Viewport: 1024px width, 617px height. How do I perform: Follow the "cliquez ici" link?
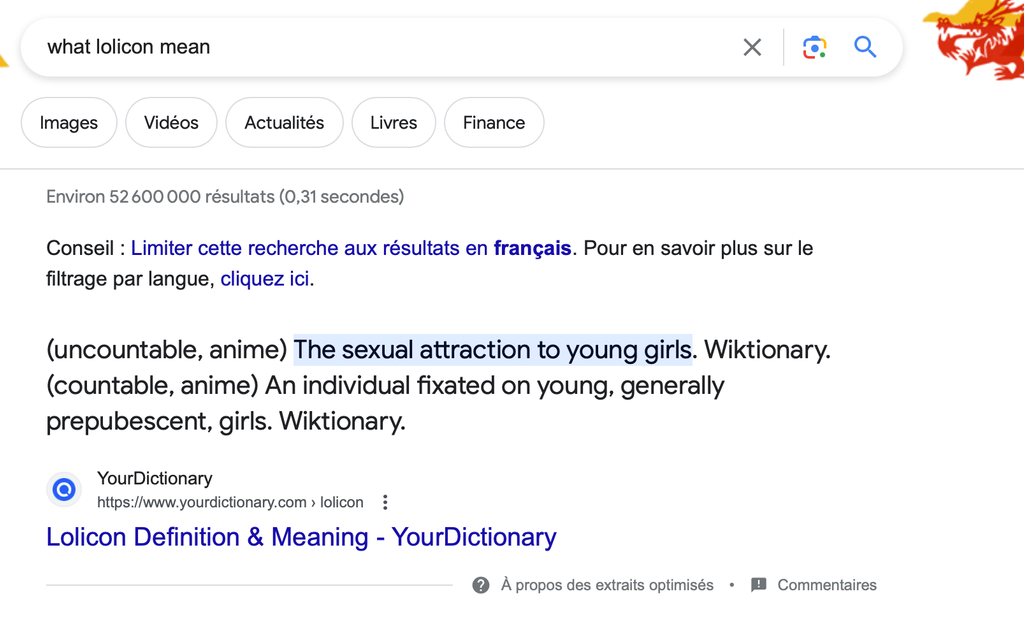265,279
